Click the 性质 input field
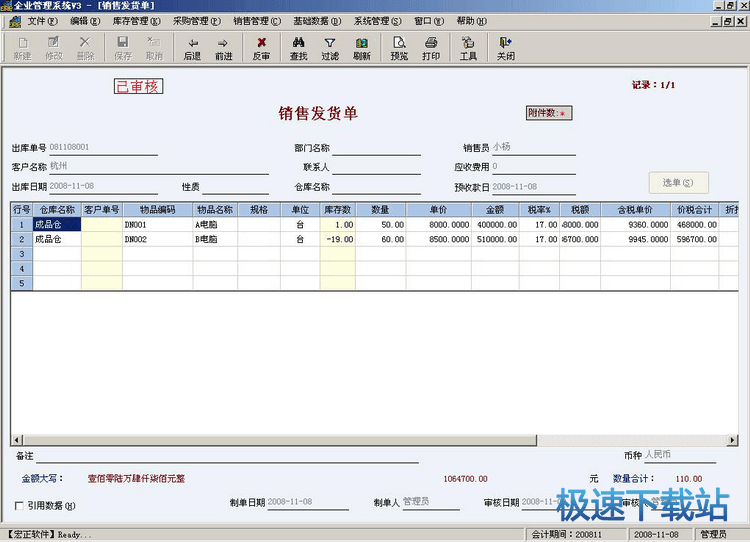The image size is (750, 542). 235,187
